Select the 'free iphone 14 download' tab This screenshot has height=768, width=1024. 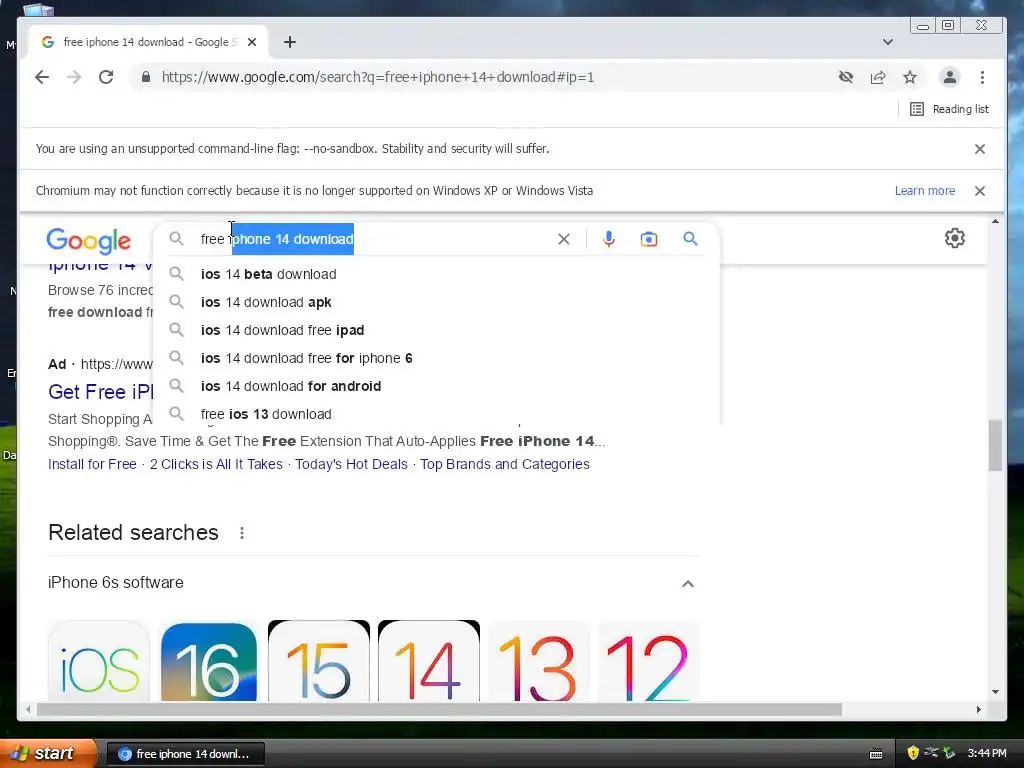(148, 42)
